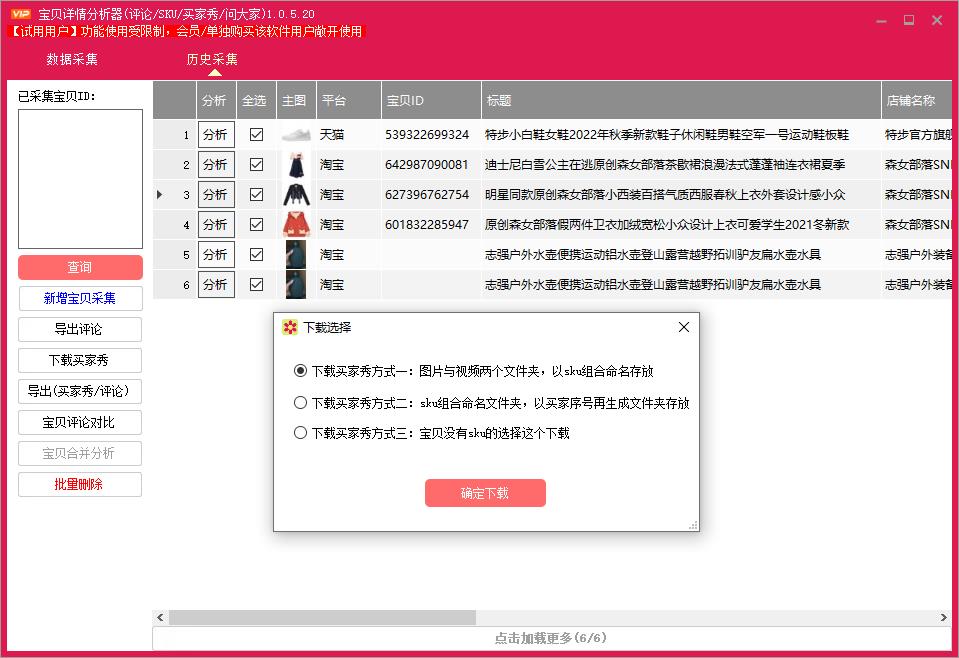Click 新增宝贝采集 to add new collection
959x658 pixels.
click(x=79, y=298)
